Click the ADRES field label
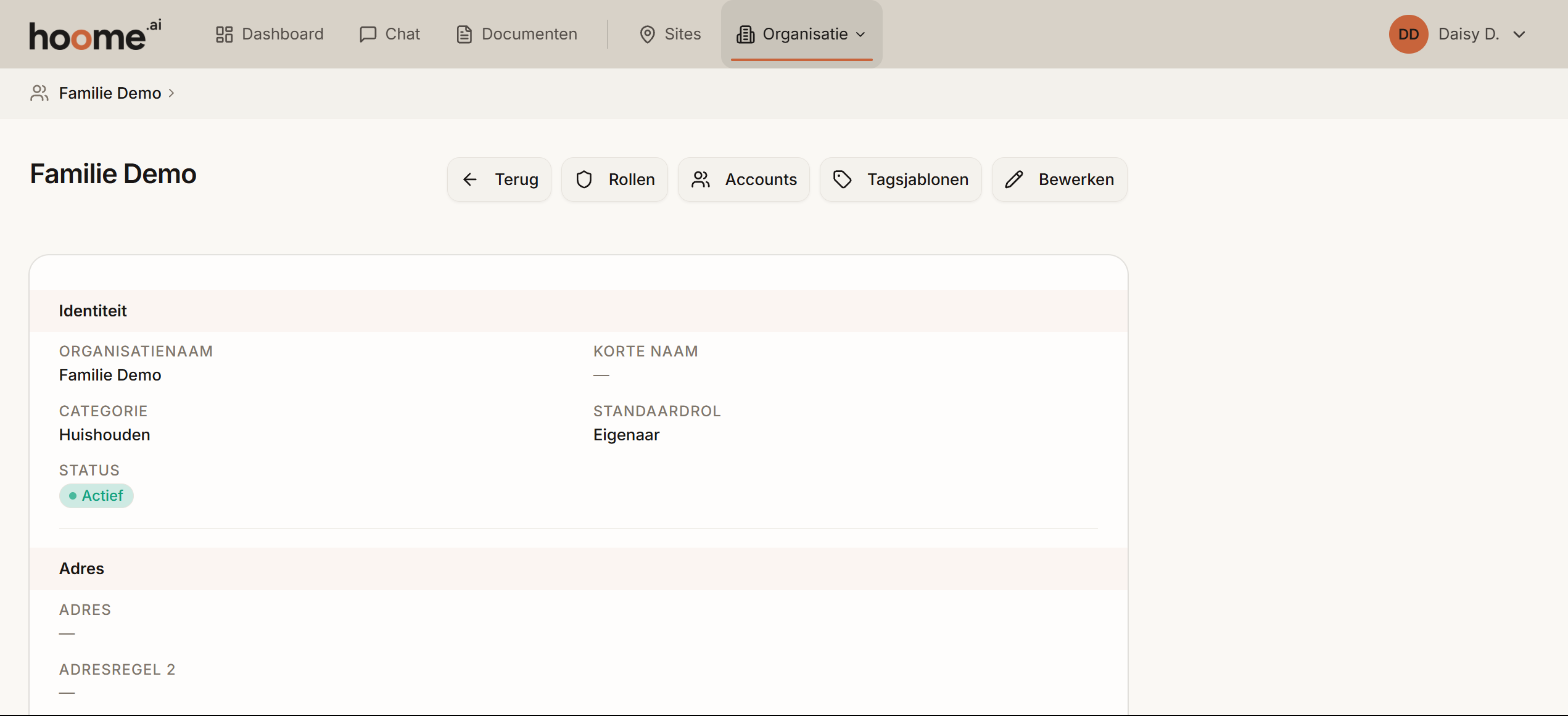 [85, 610]
